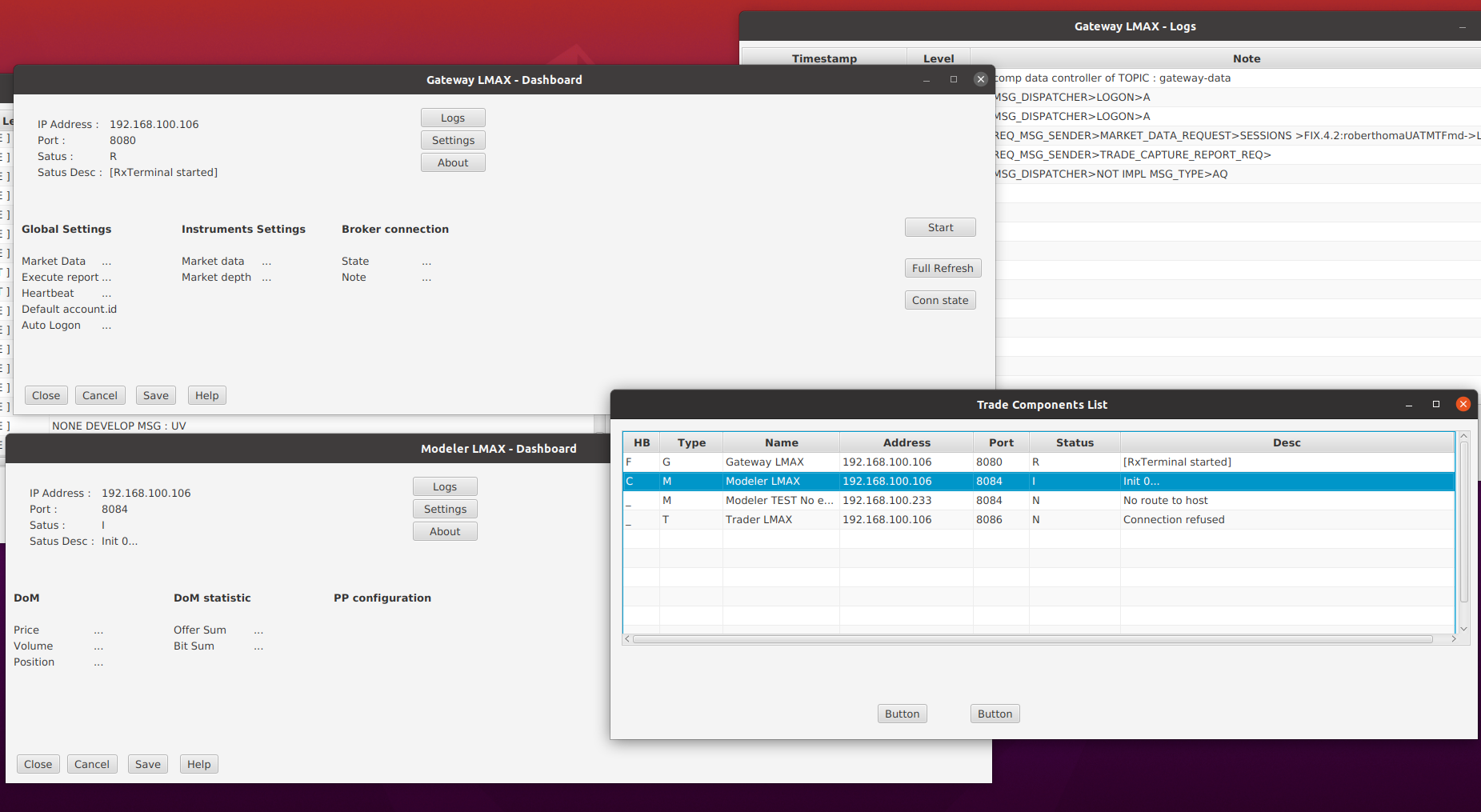
Task: Open Logs from the Gateway LMAX dashboard
Action: (x=452, y=117)
